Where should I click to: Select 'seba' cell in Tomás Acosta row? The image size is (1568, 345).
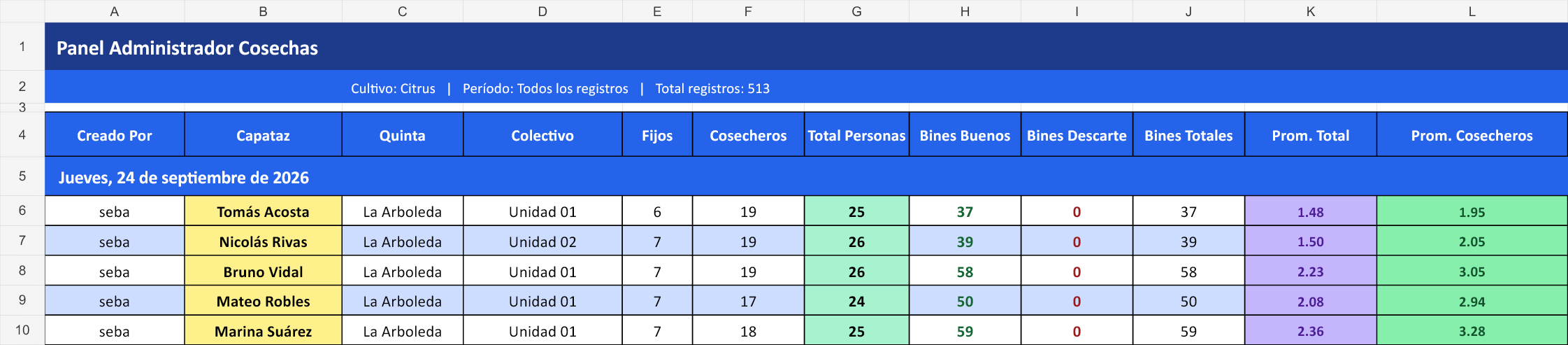[x=115, y=211]
